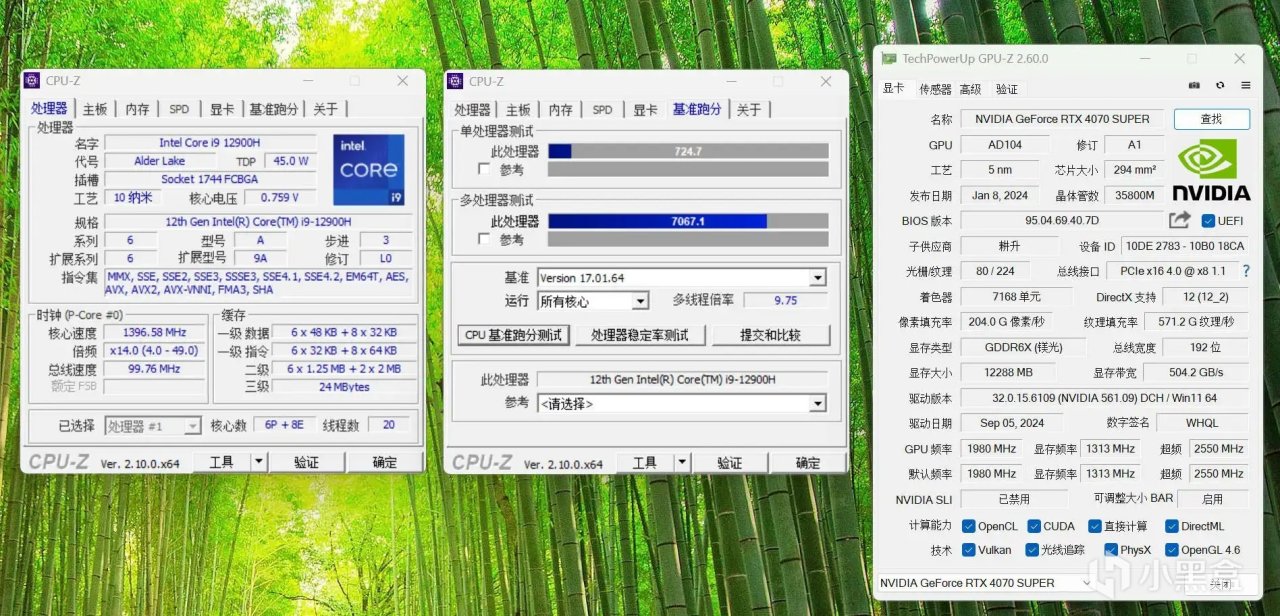
Task: Open 基准跑分 tab in processor CPU-Z window
Action: tap(274, 109)
